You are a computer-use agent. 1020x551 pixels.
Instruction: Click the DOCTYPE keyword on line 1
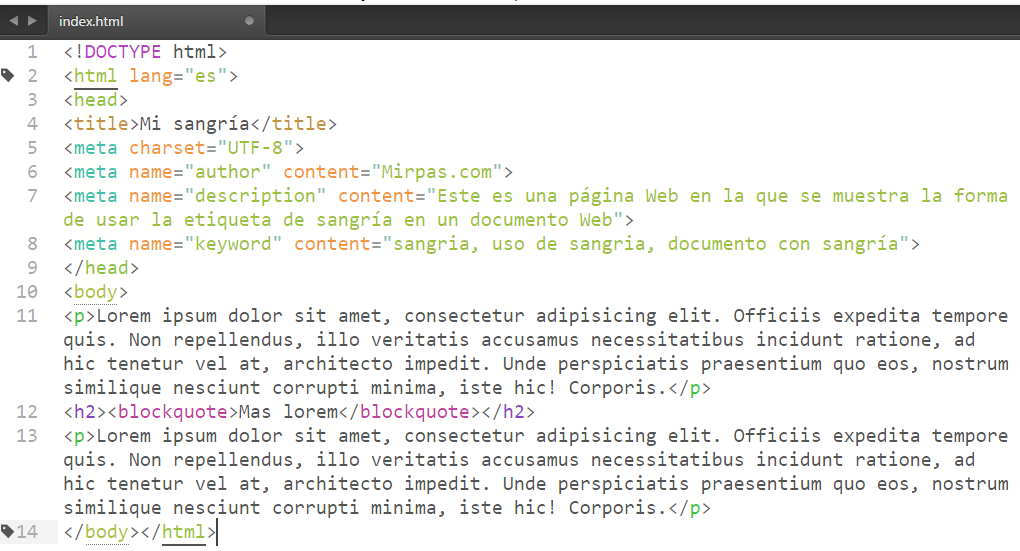123,52
